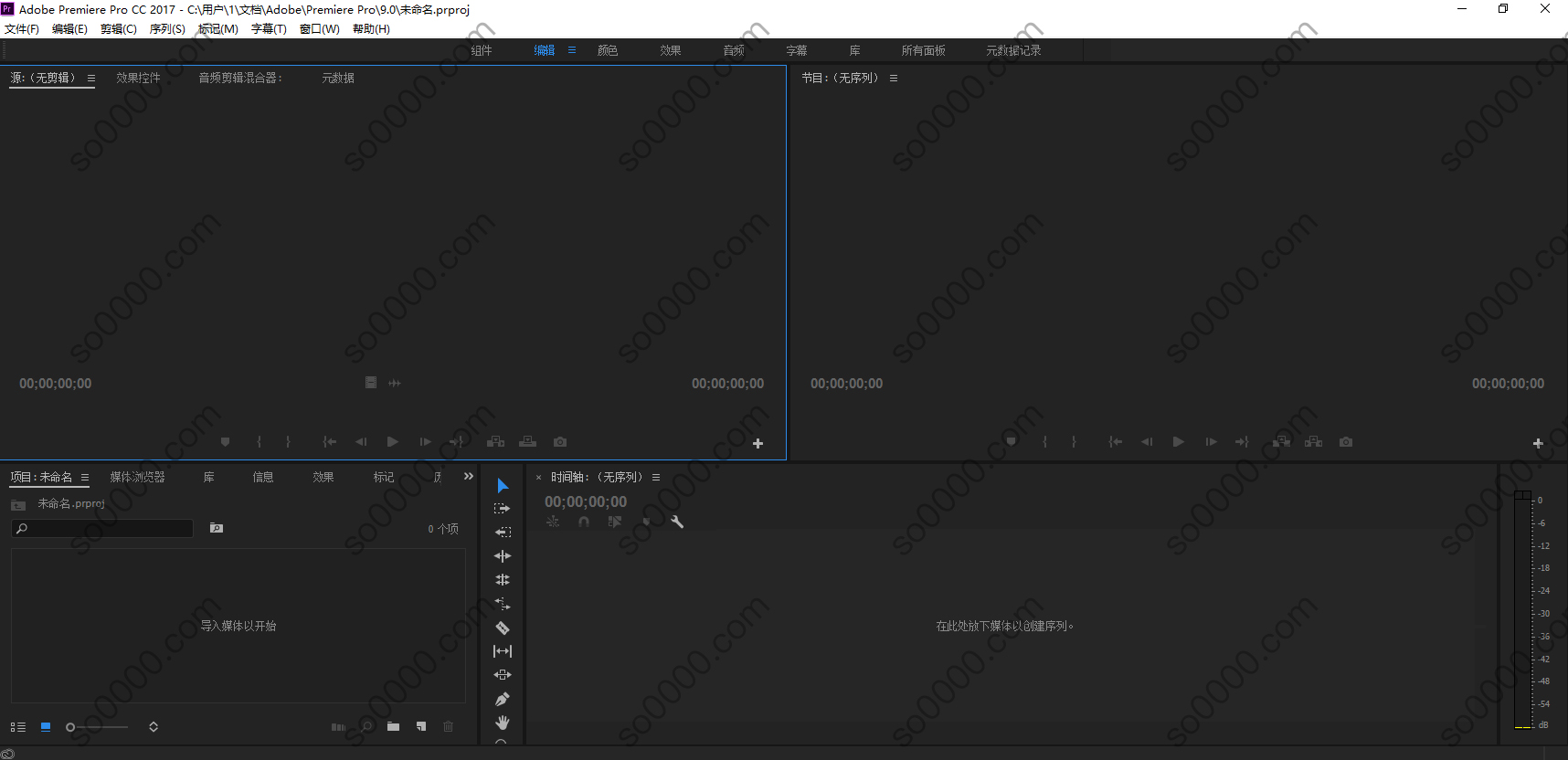This screenshot has height=760, width=1568.
Task: Open 编辑 workspace menu icon
Action: [x=572, y=50]
